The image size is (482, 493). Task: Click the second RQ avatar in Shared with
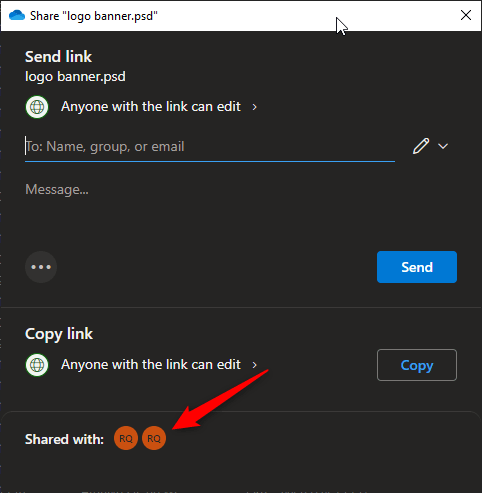154,438
